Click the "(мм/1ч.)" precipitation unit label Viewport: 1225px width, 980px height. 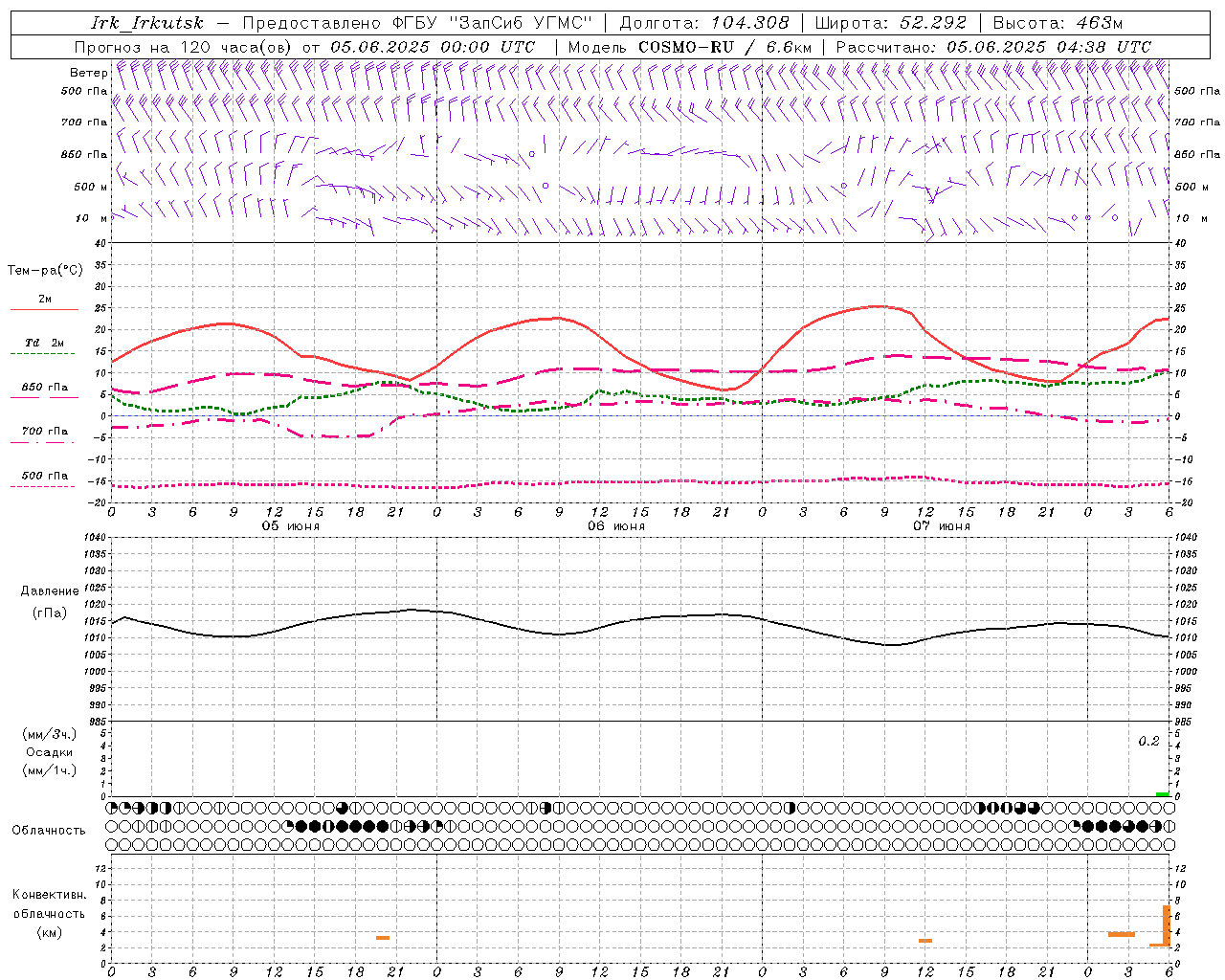50,770
